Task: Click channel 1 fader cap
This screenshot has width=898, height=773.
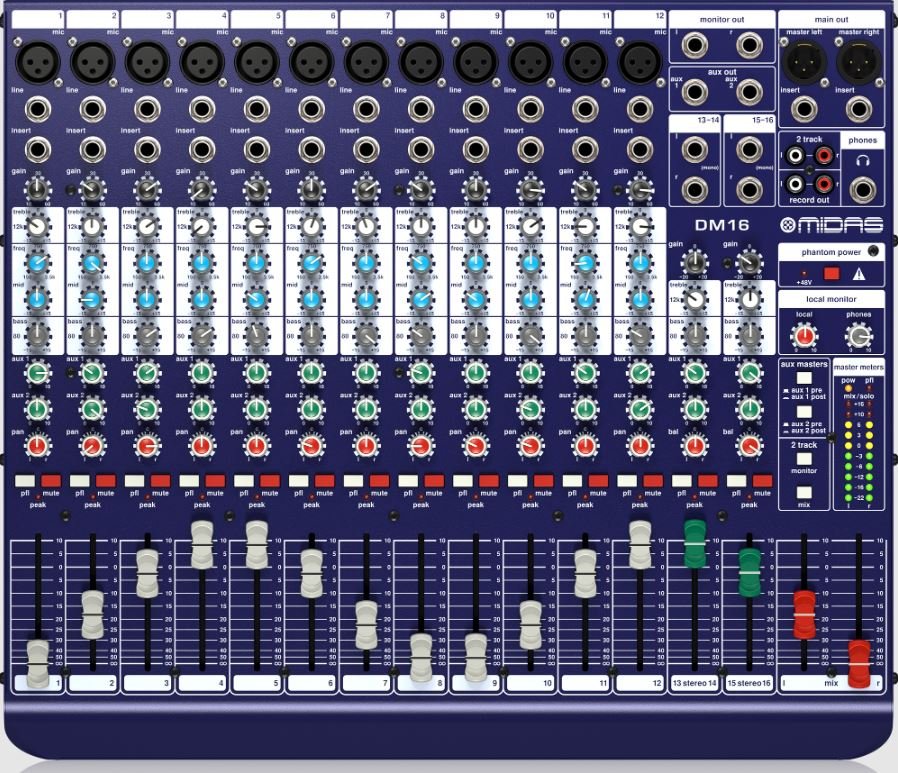Action: click(x=38, y=664)
